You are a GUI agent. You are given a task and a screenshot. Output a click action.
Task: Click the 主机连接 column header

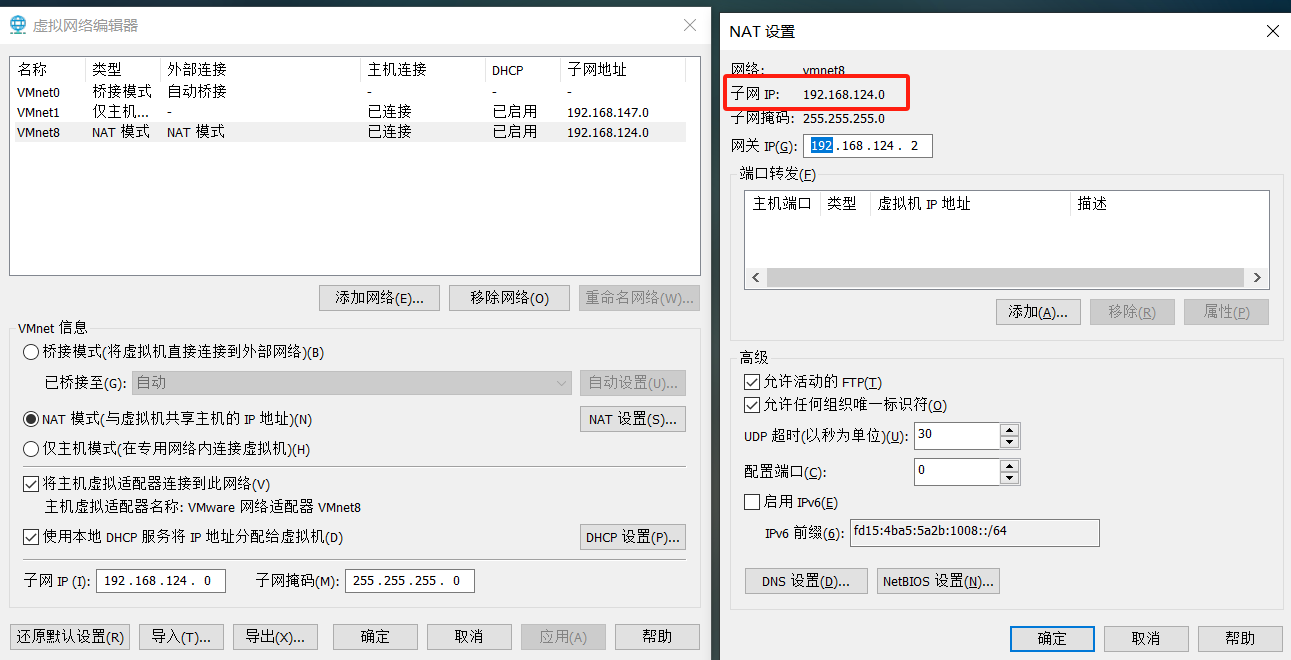coord(422,69)
